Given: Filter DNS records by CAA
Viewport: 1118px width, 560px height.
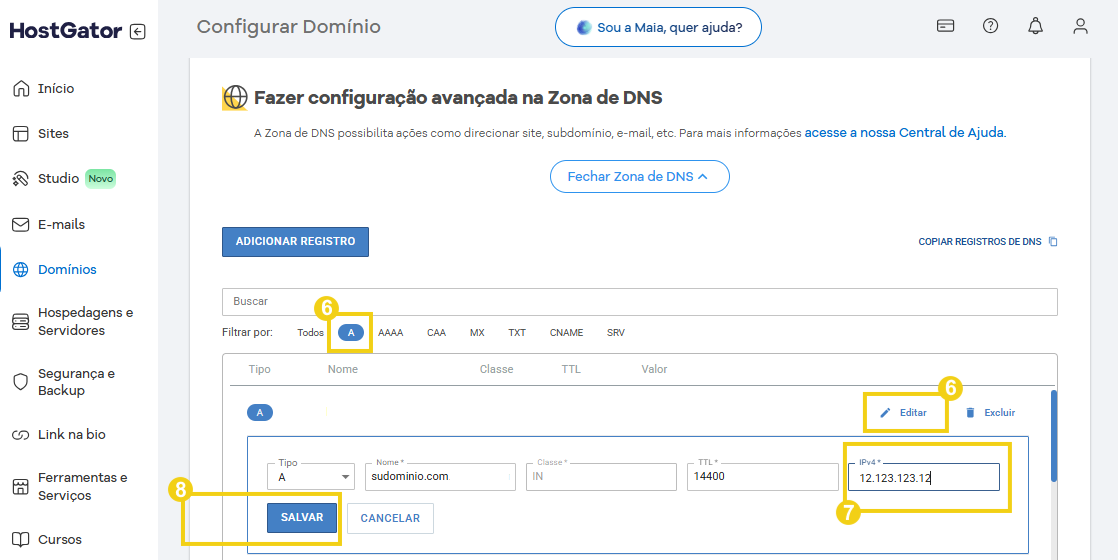Looking at the screenshot, I should (436, 332).
